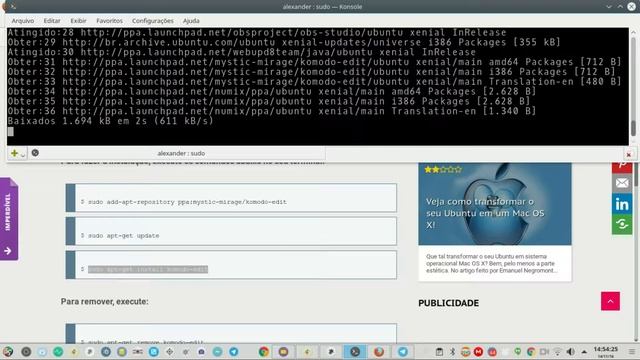Click the blue Skype-like icon in the taskbar

pyautogui.click(x=153, y=351)
